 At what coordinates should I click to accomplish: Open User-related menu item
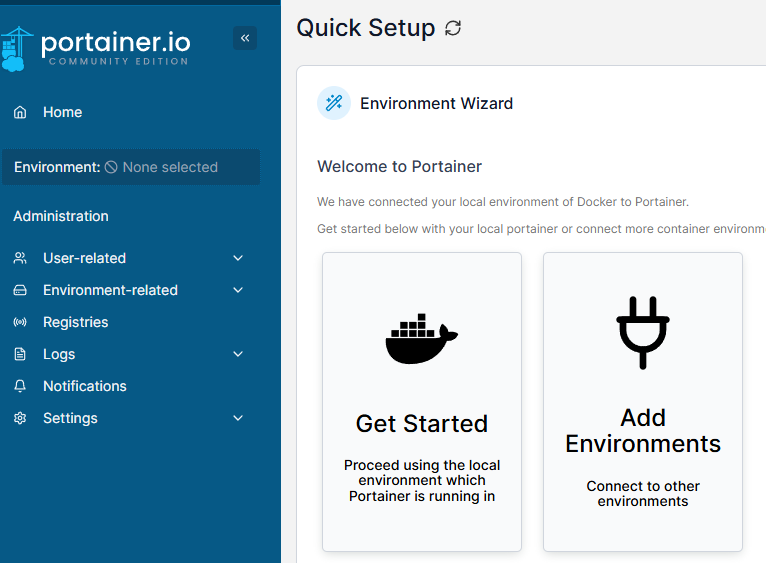tap(85, 258)
